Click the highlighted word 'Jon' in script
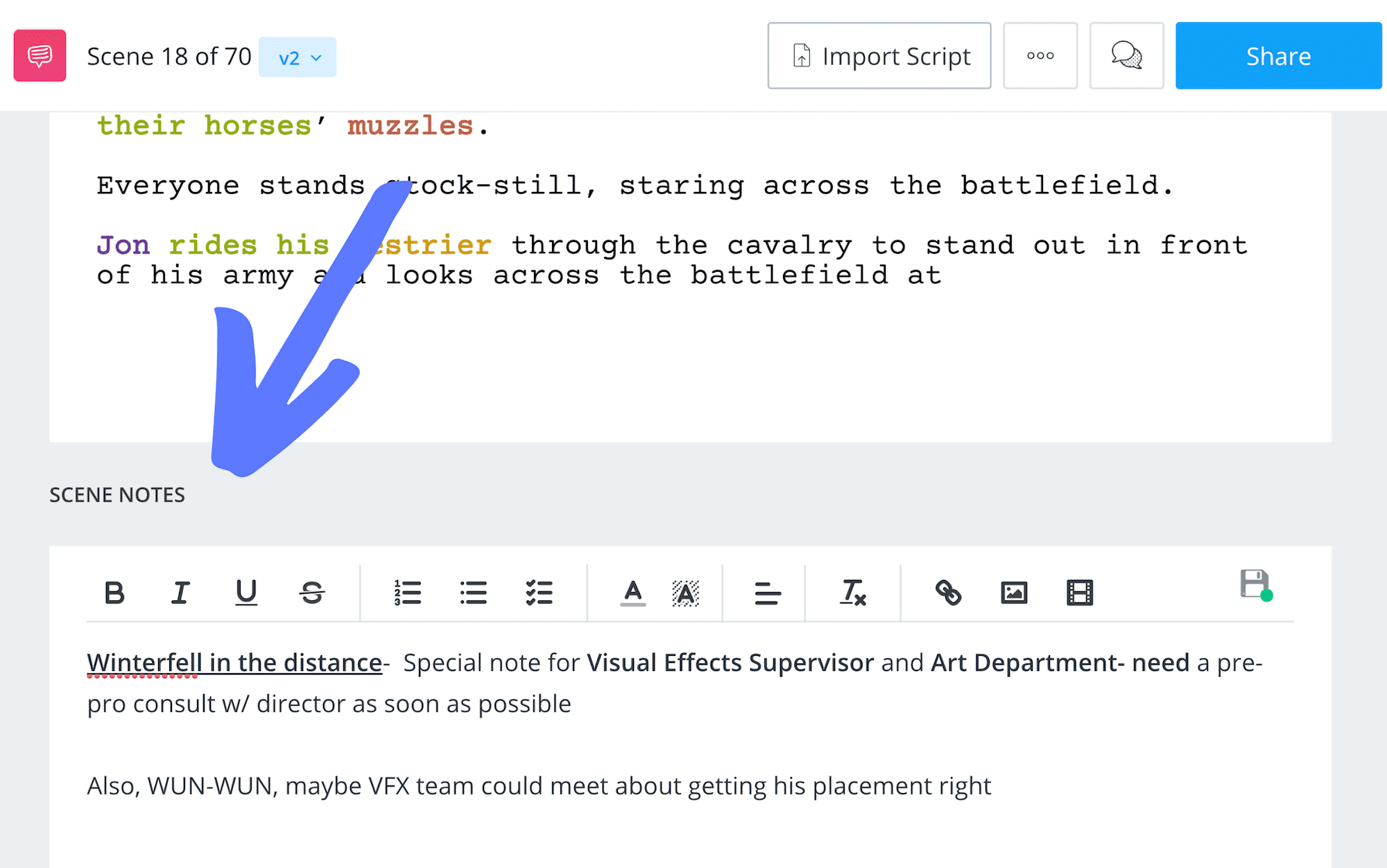 pos(123,245)
